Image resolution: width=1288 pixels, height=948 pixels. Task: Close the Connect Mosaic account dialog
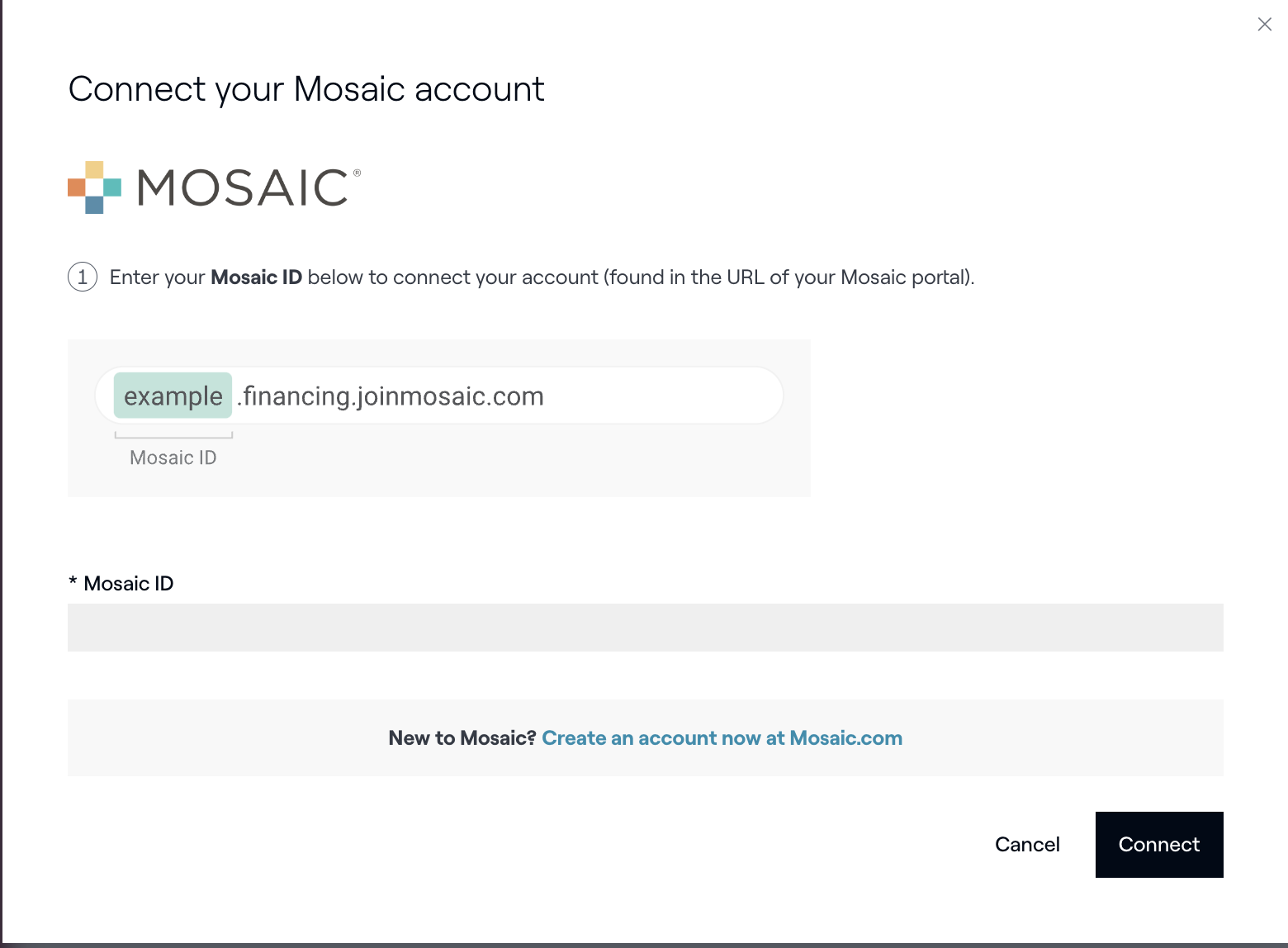tap(1264, 25)
